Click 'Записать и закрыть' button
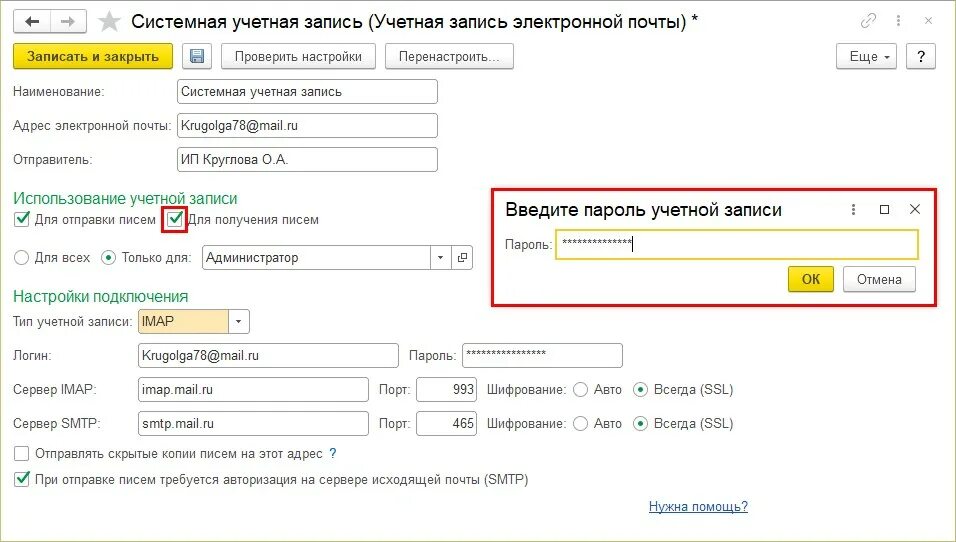The height and width of the screenshot is (542, 956). [x=92, y=57]
